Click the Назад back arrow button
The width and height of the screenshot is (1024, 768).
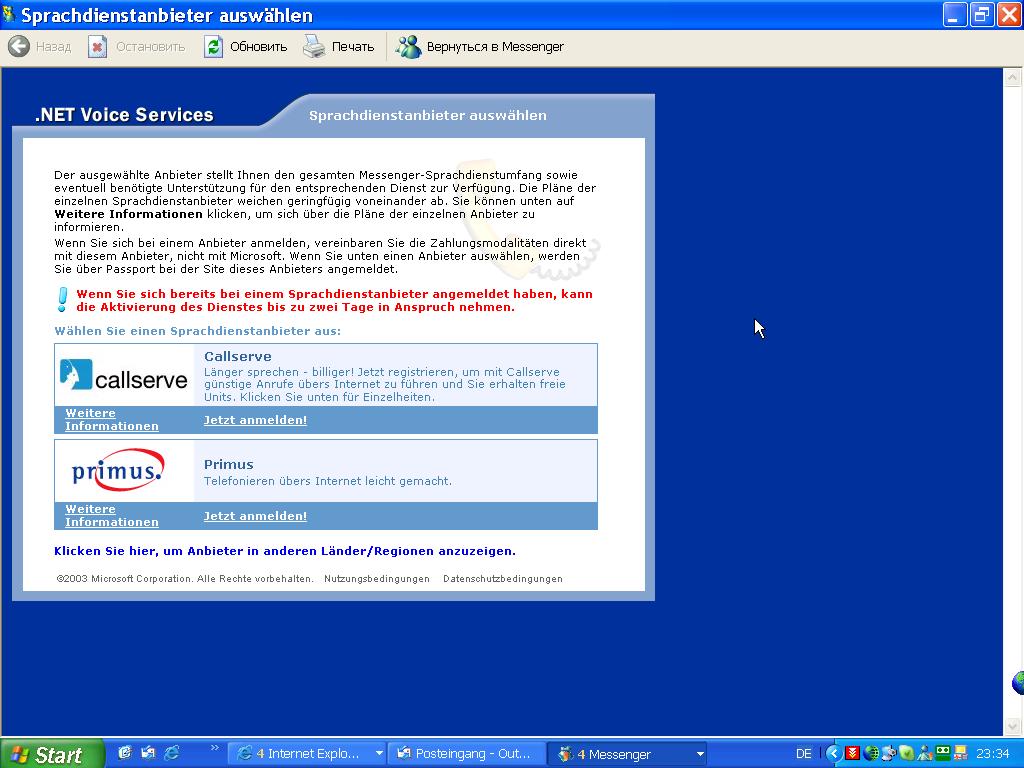pos(39,46)
